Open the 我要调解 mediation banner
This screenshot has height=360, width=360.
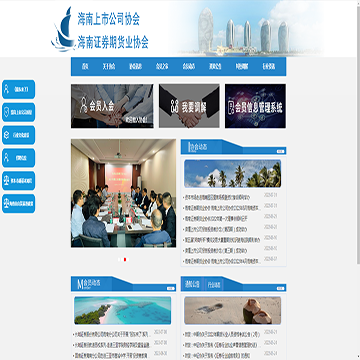click(189, 106)
